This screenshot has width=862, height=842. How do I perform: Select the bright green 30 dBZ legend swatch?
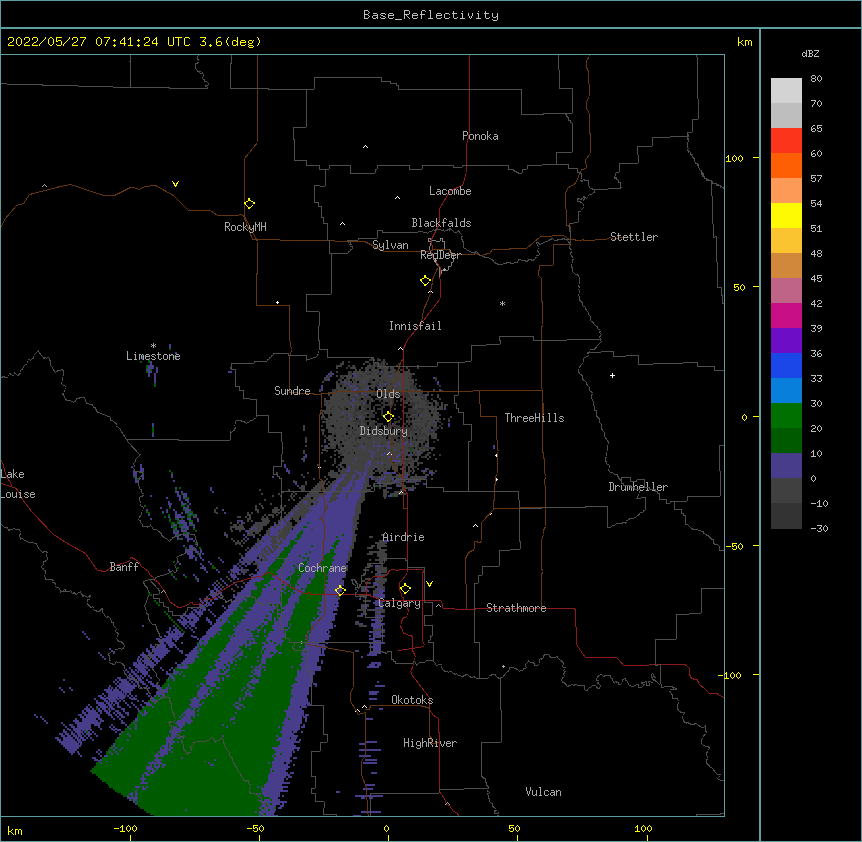click(x=786, y=416)
